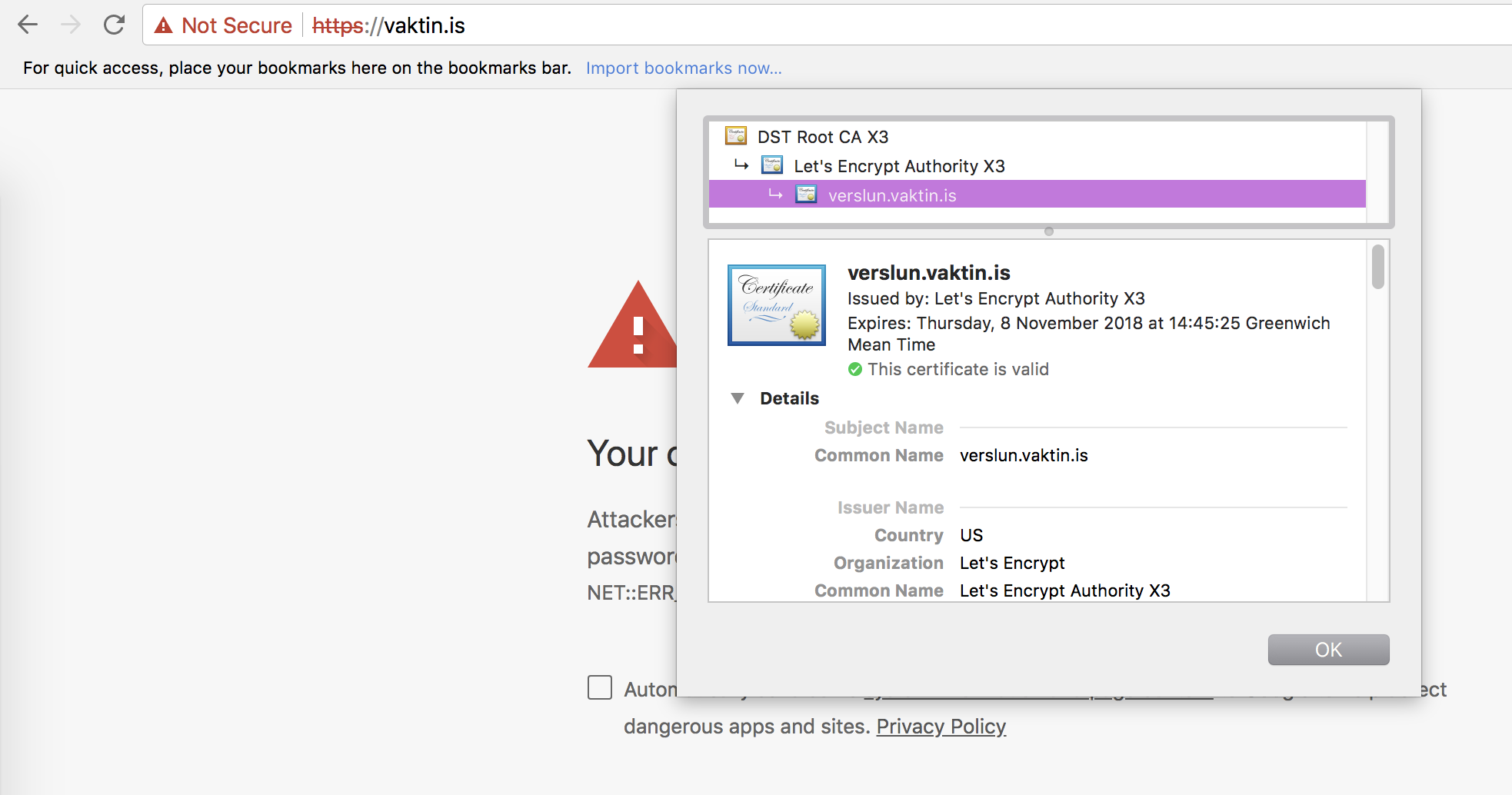Click the browser forward arrow
This screenshot has height=795, width=1512.
71,25
